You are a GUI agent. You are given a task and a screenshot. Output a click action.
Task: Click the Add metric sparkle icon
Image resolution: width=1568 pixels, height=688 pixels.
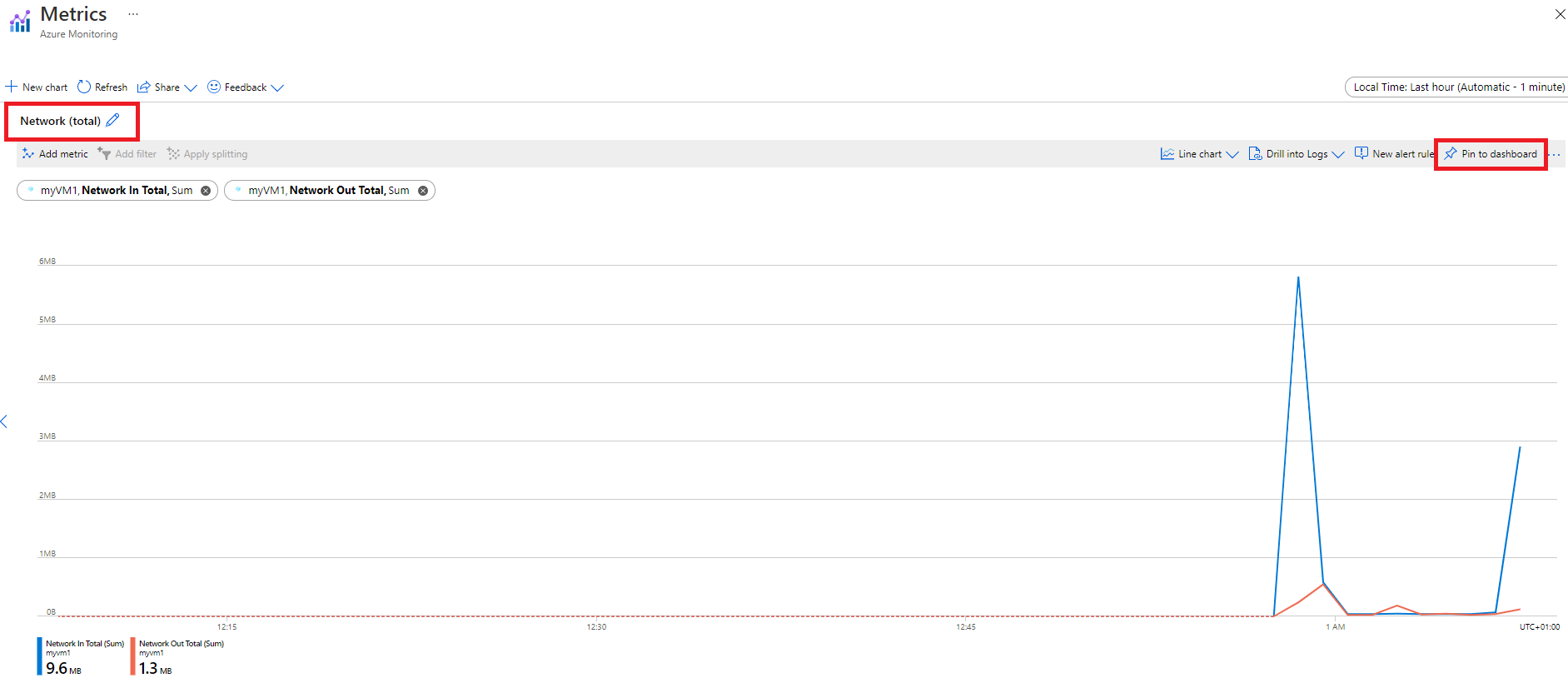(28, 153)
